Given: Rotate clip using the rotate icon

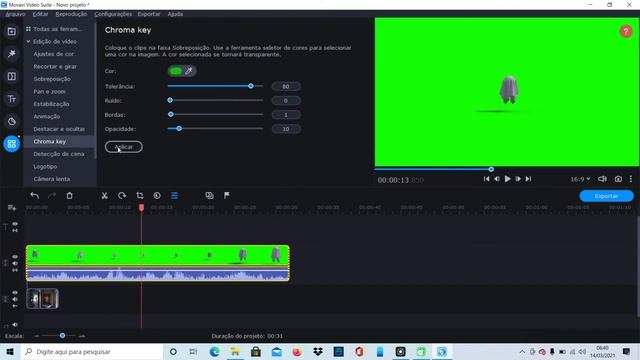Looking at the screenshot, I should point(122,196).
